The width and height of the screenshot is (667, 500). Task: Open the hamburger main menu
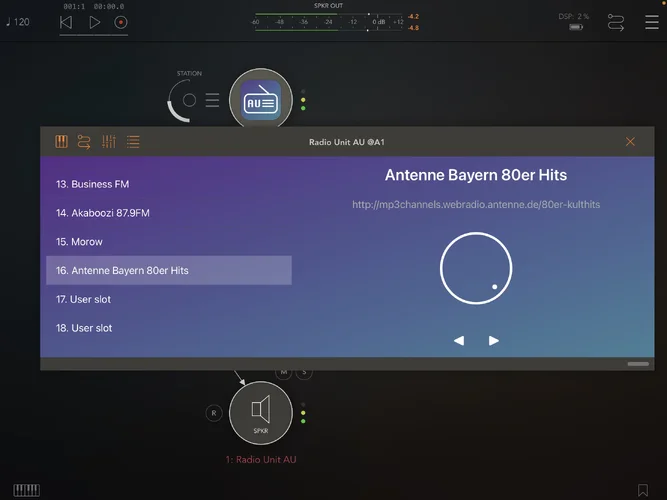(x=651, y=22)
